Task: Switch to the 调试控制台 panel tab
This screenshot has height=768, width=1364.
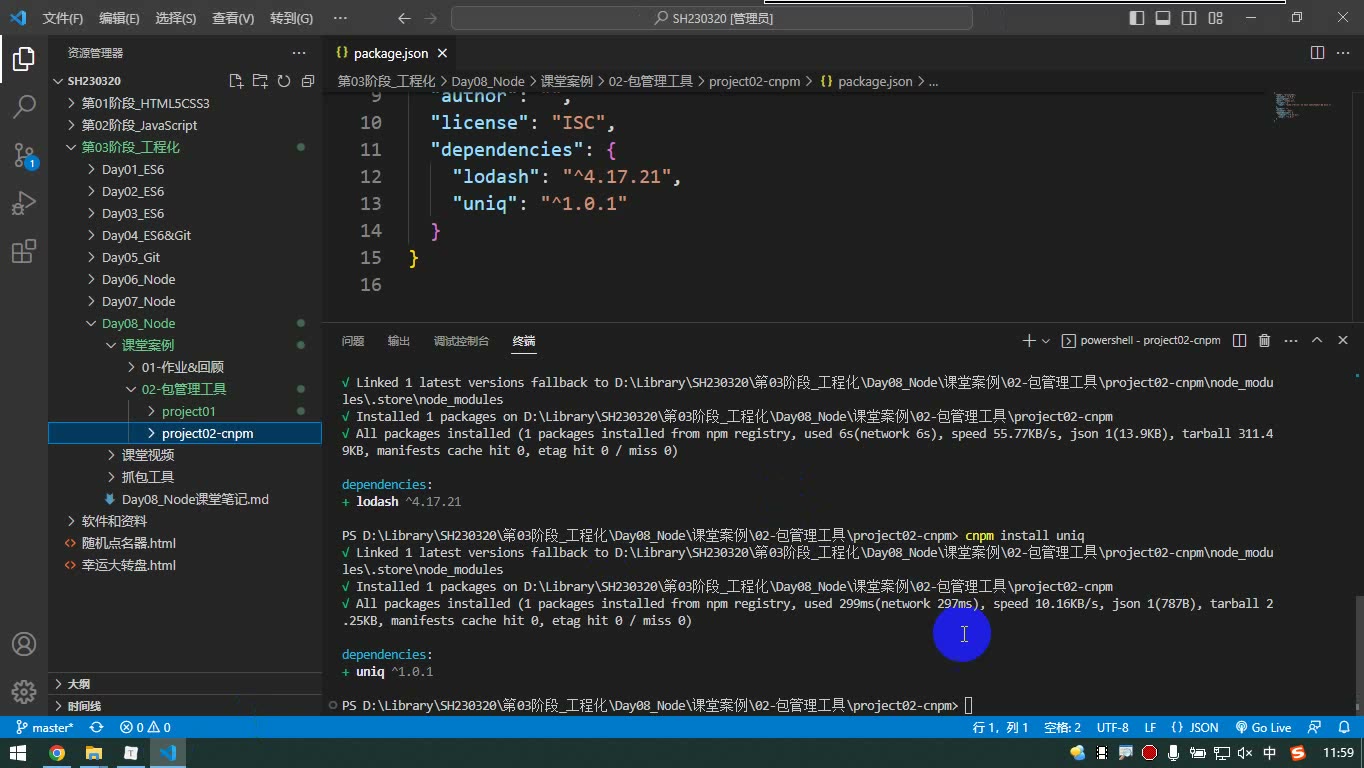Action: [x=461, y=341]
